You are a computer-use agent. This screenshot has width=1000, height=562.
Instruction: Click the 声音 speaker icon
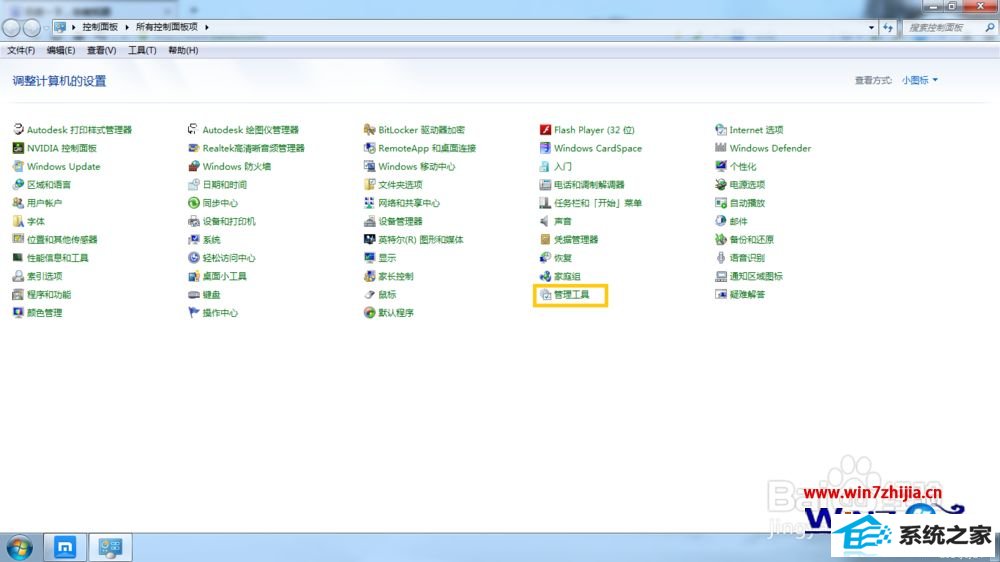tap(545, 221)
